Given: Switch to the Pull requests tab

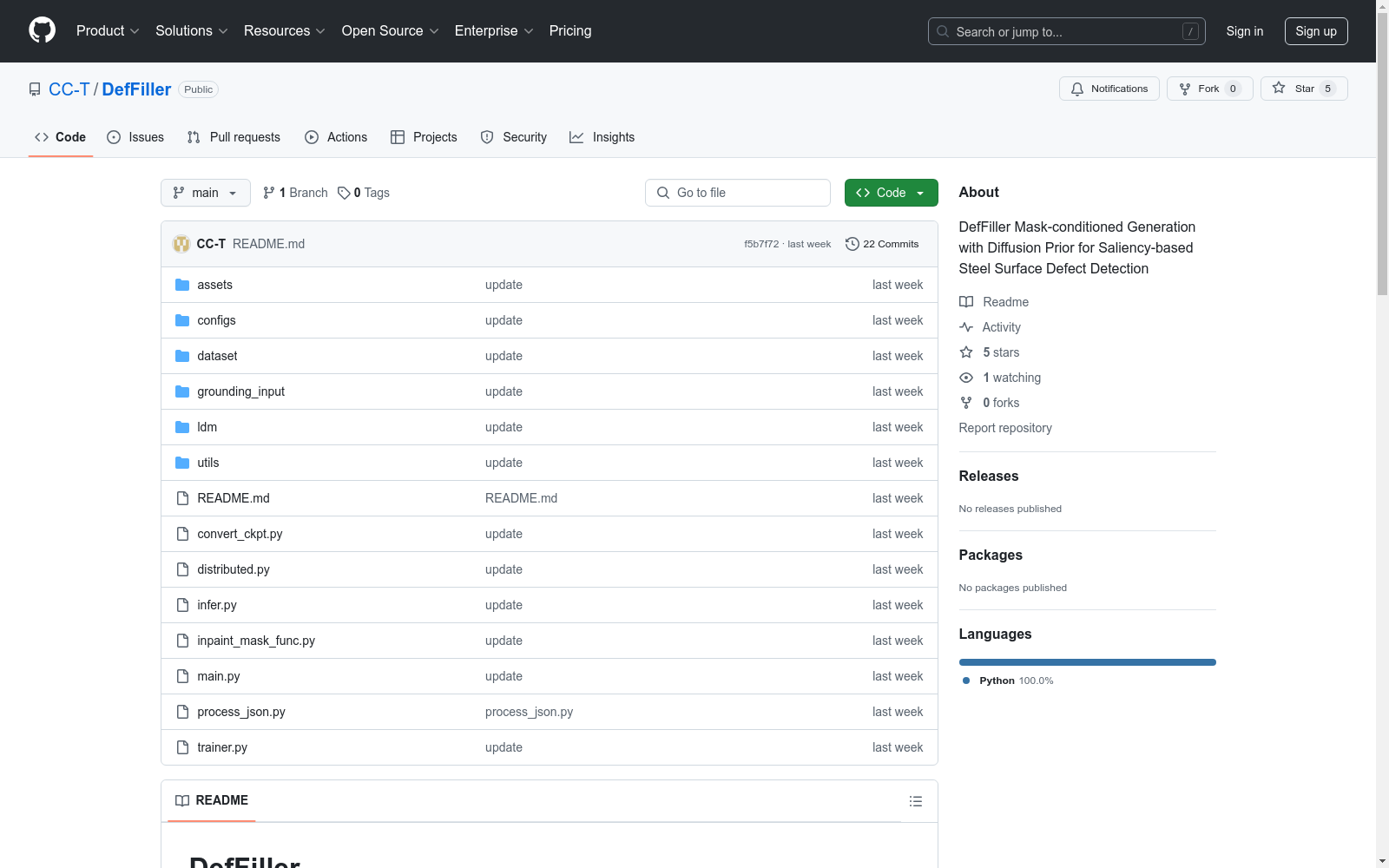Looking at the screenshot, I should coord(234,137).
